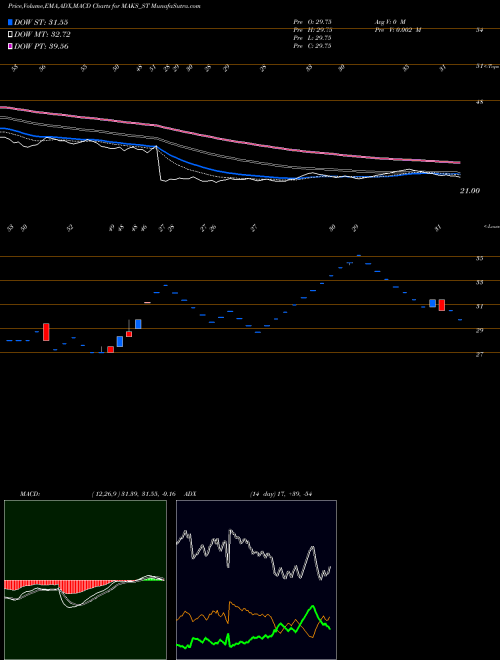The width and height of the screenshot is (500, 660).
Task: Click the white DOW MT legend swatch
Action: click(11, 35)
